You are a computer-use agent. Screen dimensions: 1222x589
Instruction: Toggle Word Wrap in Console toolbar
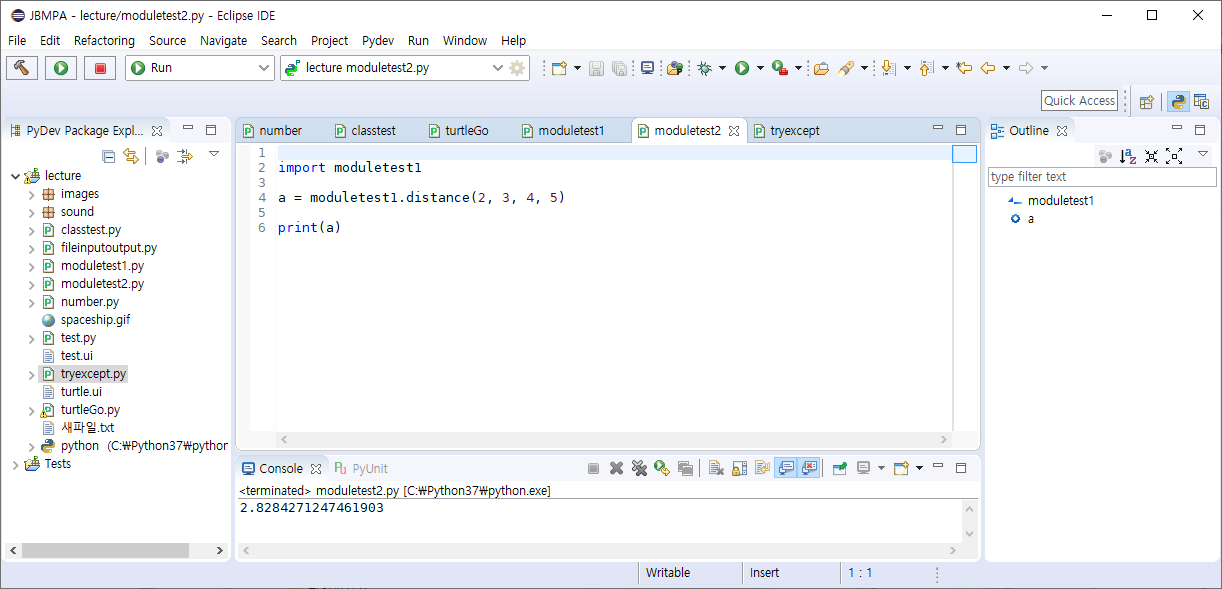762,468
